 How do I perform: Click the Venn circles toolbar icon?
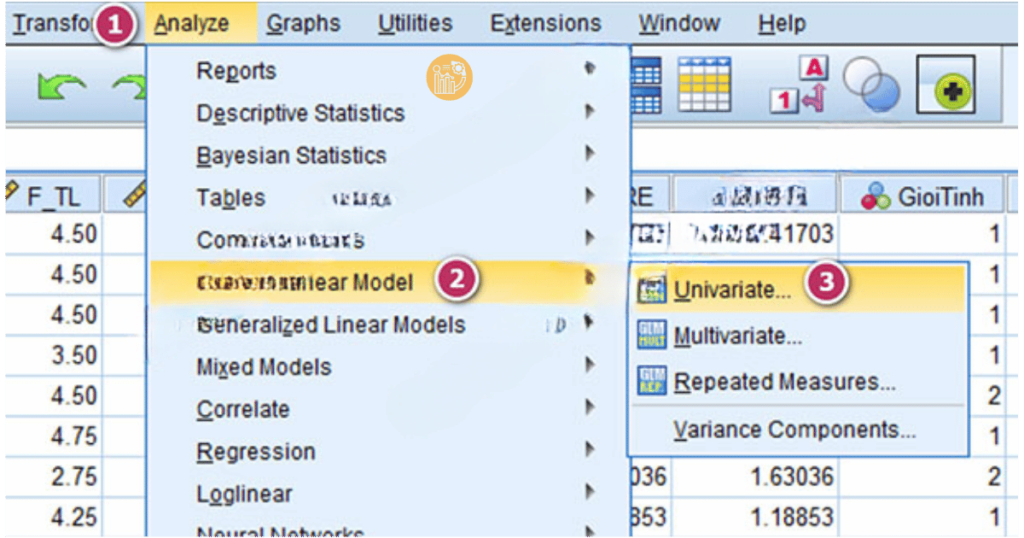[x=870, y=87]
